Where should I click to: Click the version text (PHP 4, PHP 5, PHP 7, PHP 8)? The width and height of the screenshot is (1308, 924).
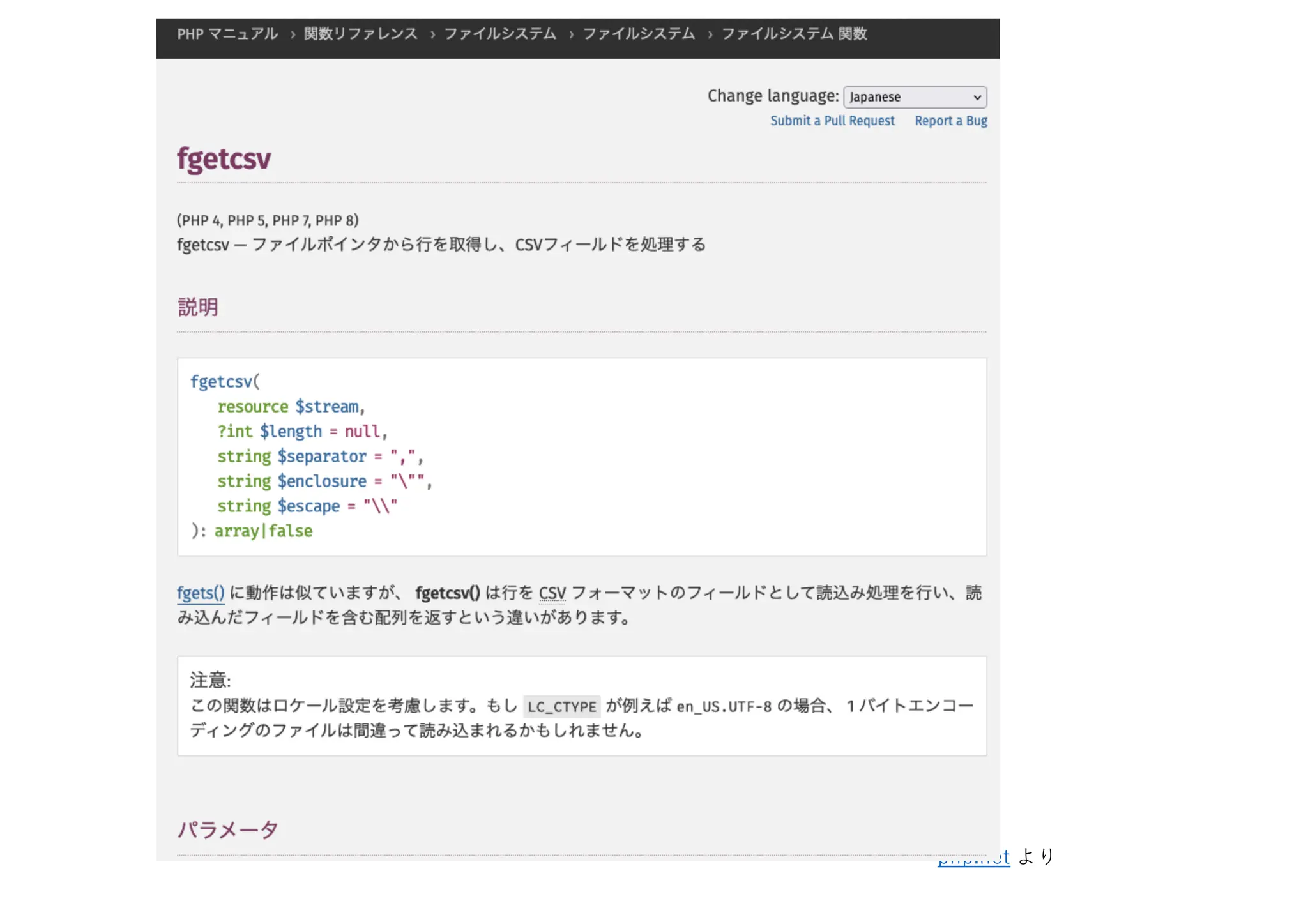click(x=268, y=220)
